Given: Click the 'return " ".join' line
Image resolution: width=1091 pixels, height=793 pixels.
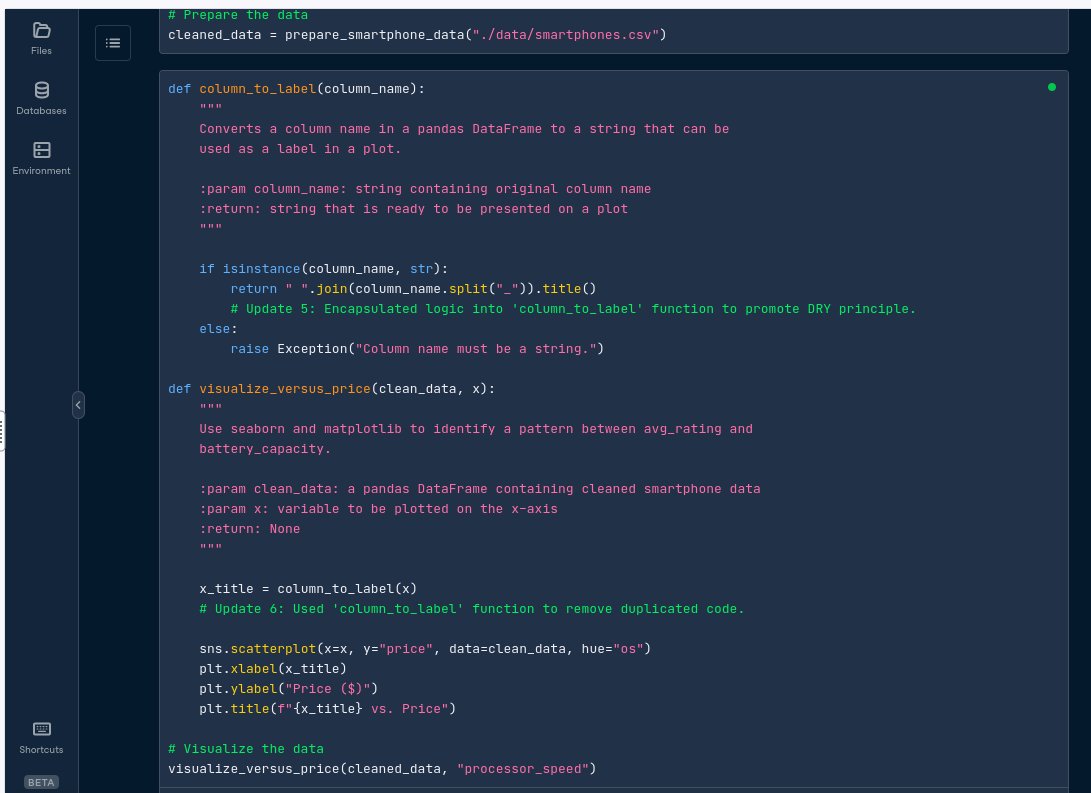Looking at the screenshot, I should [413, 289].
